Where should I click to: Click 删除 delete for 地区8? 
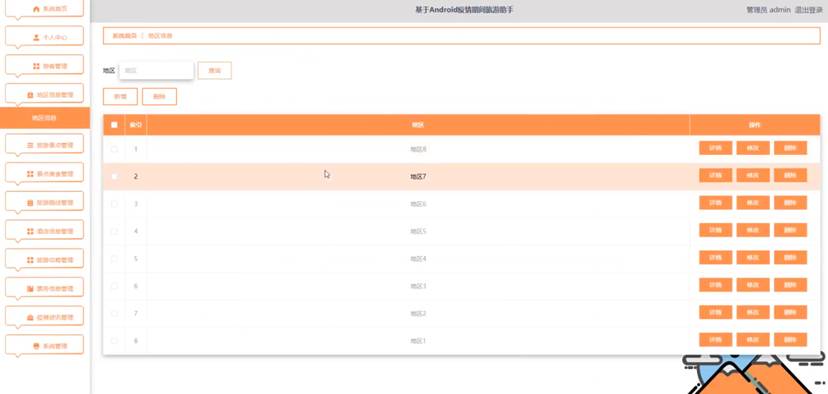coord(791,148)
